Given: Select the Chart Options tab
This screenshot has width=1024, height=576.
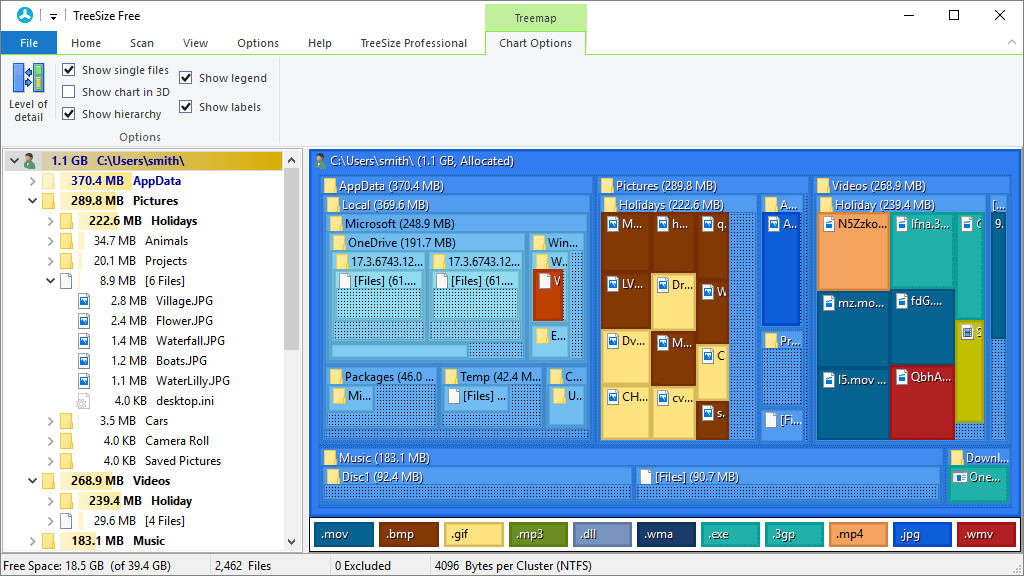Looking at the screenshot, I should click(536, 43).
